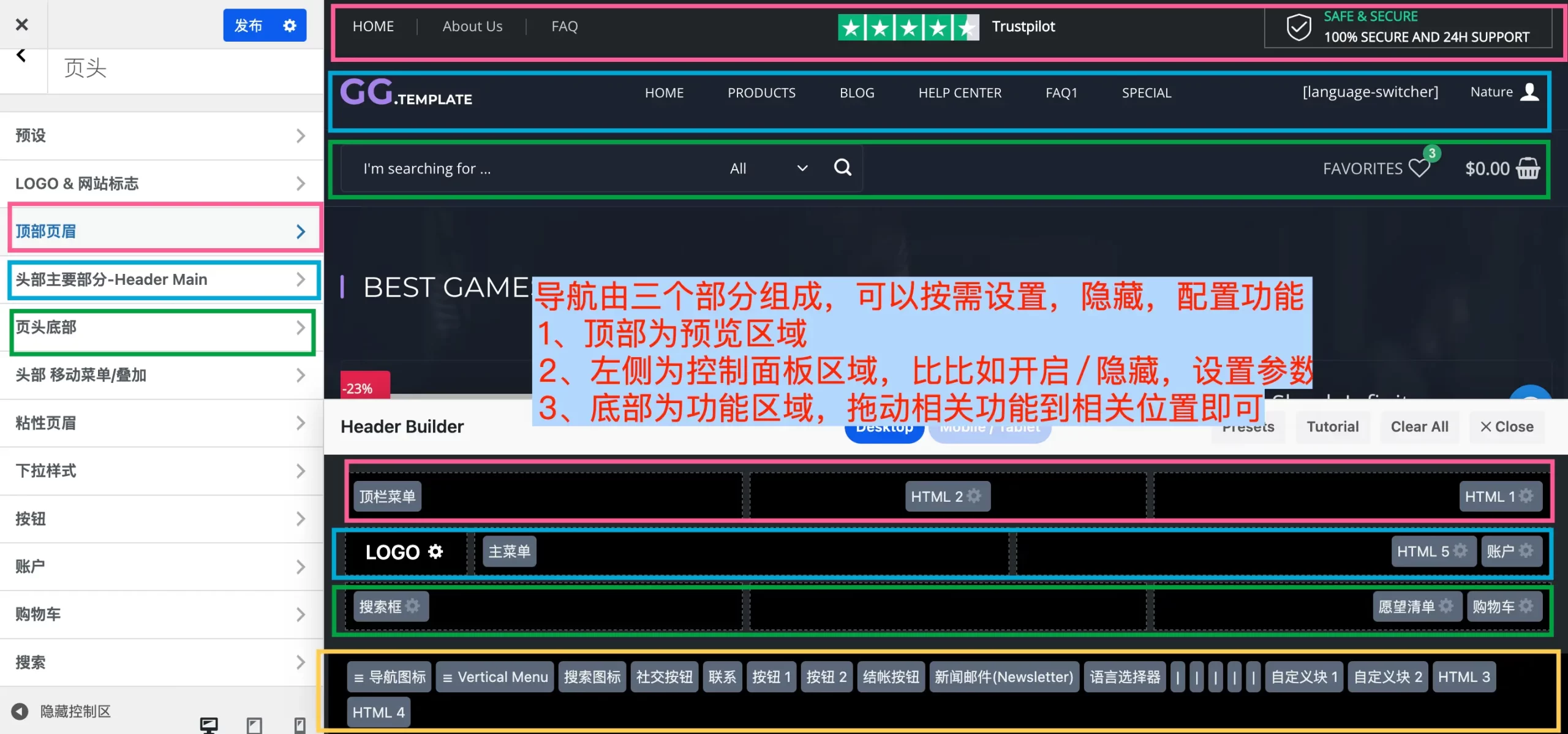Viewport: 1568px width, 734px height.
Task: Click the search magnifier icon in preview
Action: [x=843, y=167]
